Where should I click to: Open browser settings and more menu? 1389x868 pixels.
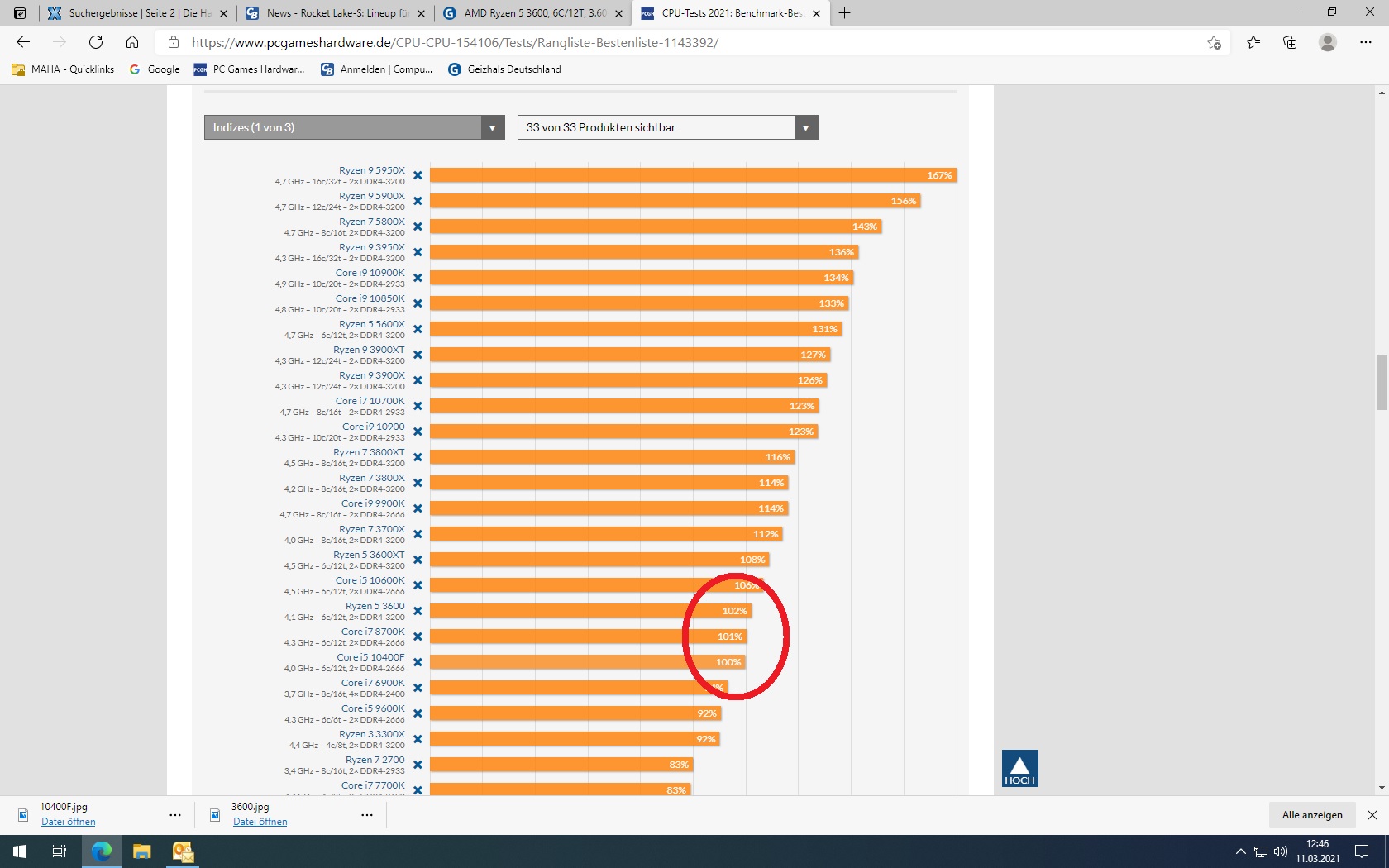coord(1366,42)
